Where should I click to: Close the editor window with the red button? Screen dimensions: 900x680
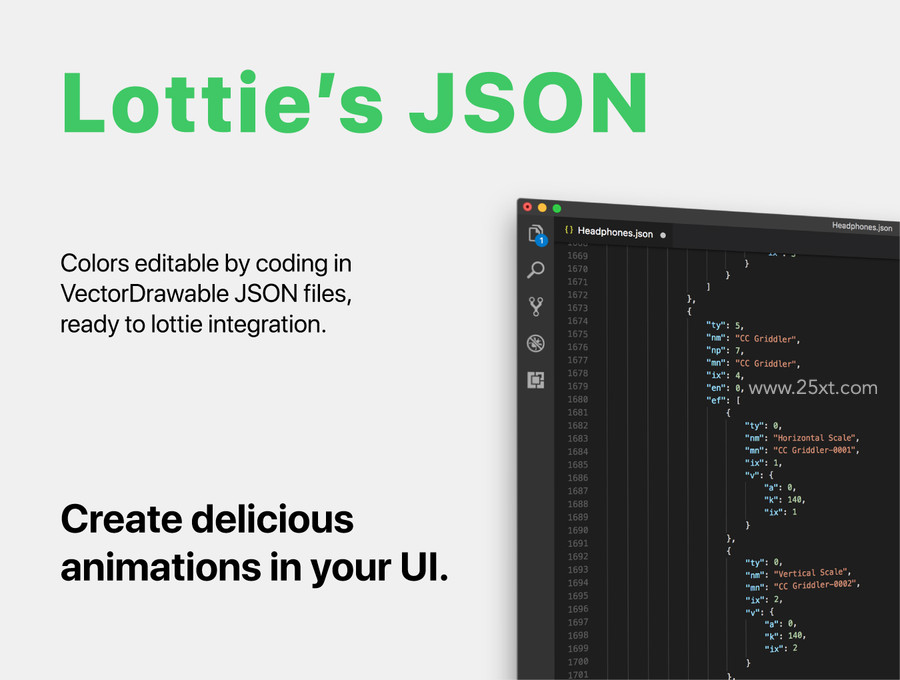coord(527,207)
